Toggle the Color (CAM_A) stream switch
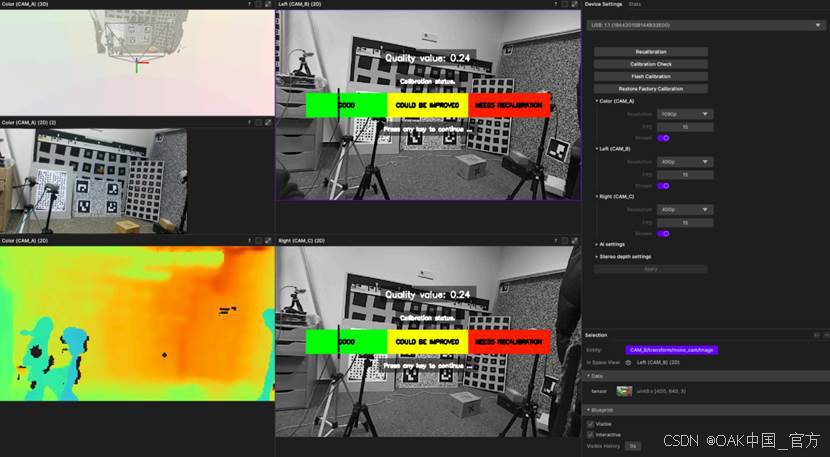Screen dimensions: 830x457 tap(663, 138)
